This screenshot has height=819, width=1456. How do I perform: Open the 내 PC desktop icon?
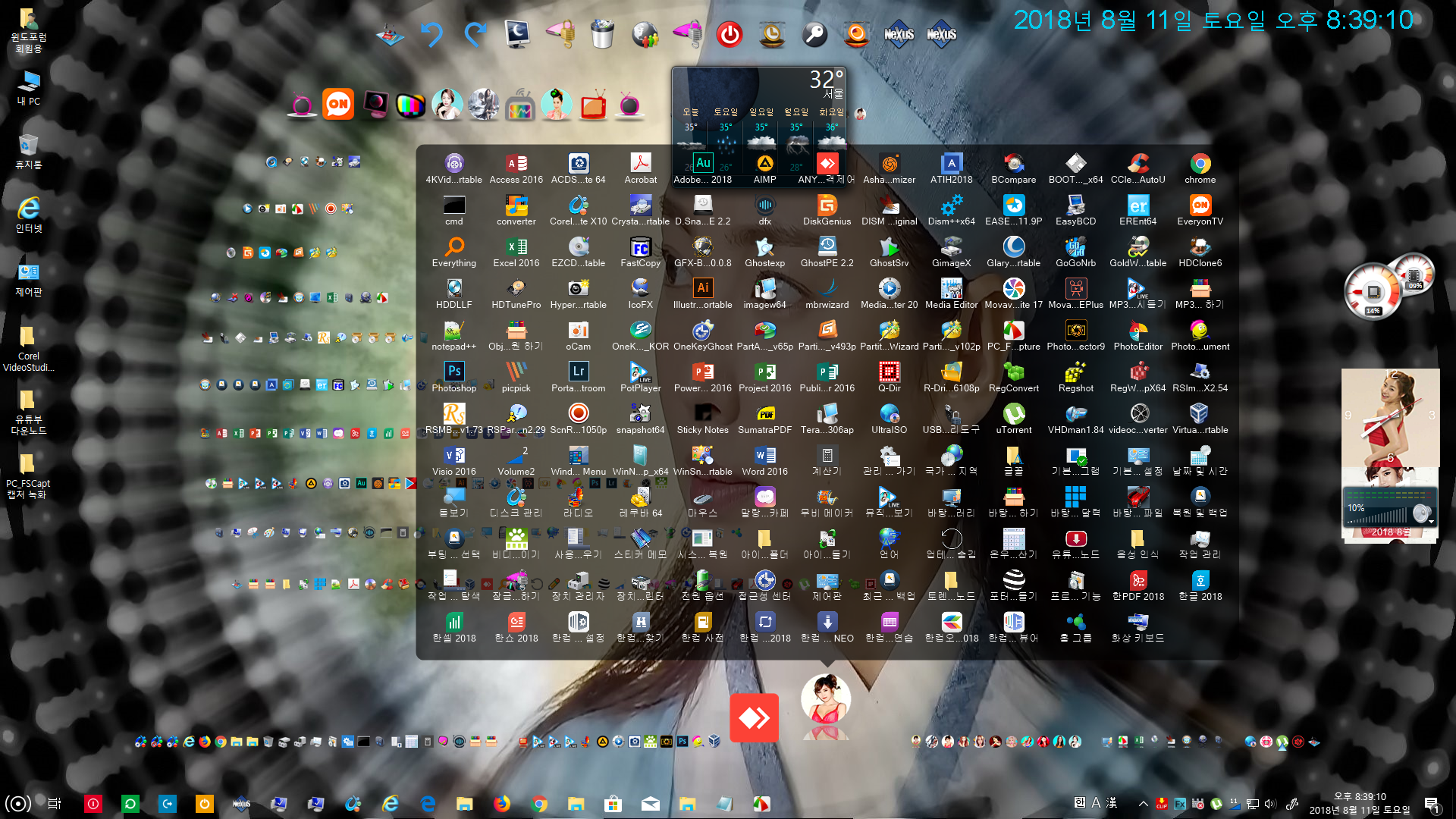(29, 88)
